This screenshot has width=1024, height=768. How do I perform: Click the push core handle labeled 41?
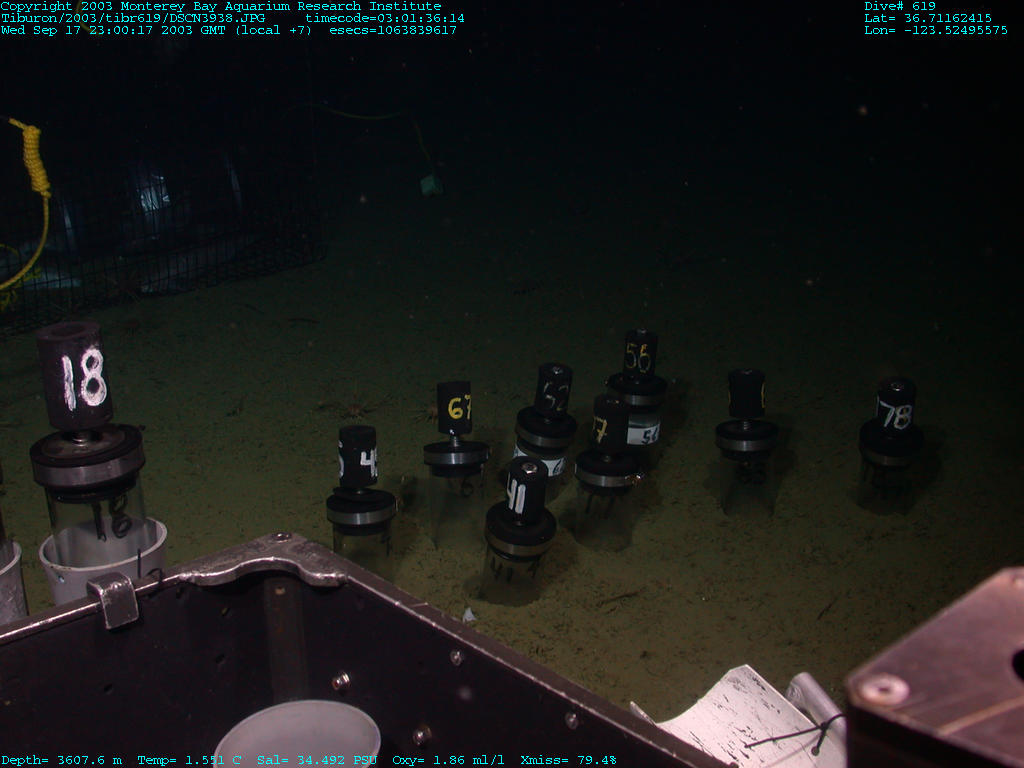(526, 490)
